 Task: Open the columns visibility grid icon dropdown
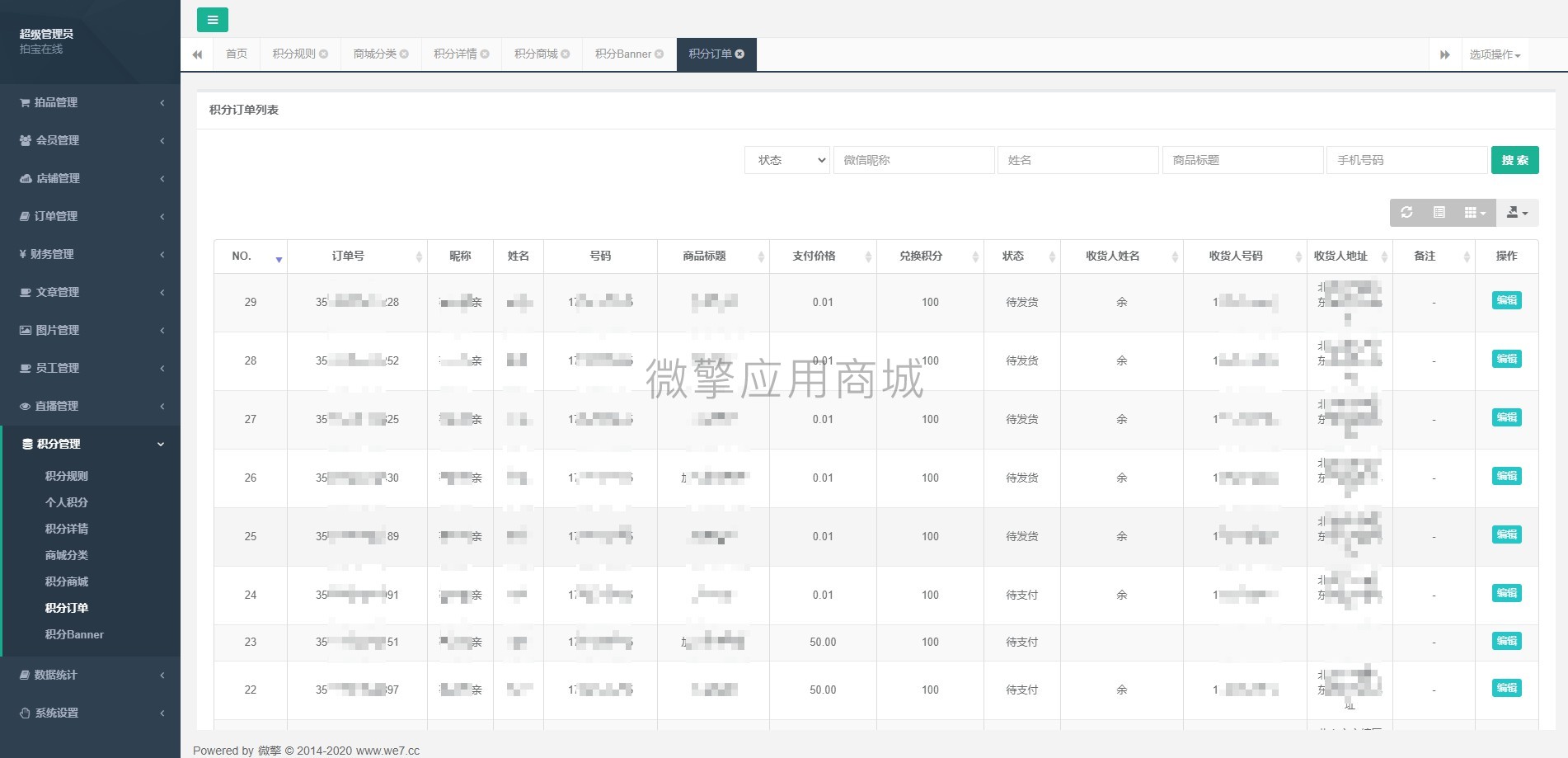[1475, 213]
